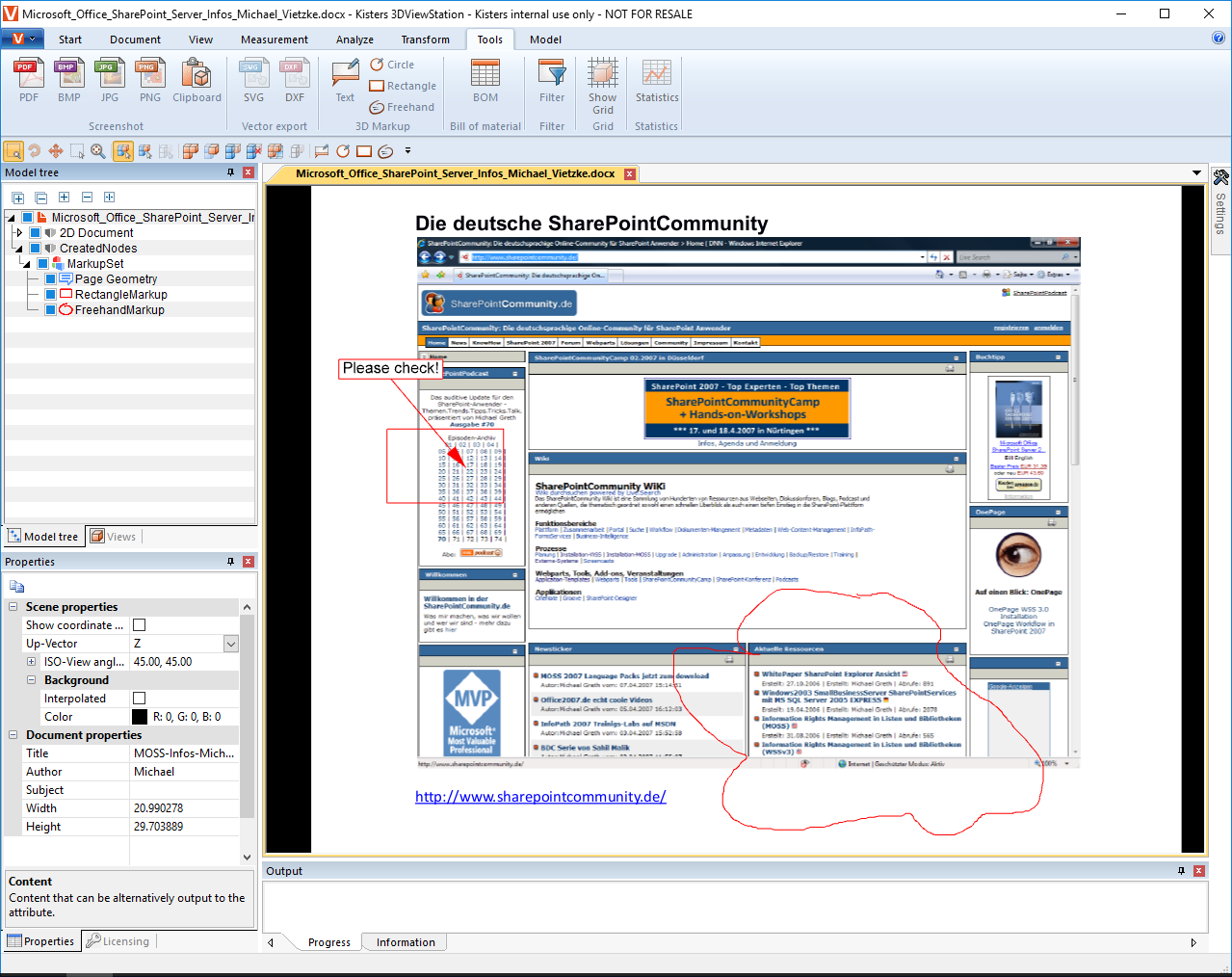Click the copy properties icon

[16, 587]
